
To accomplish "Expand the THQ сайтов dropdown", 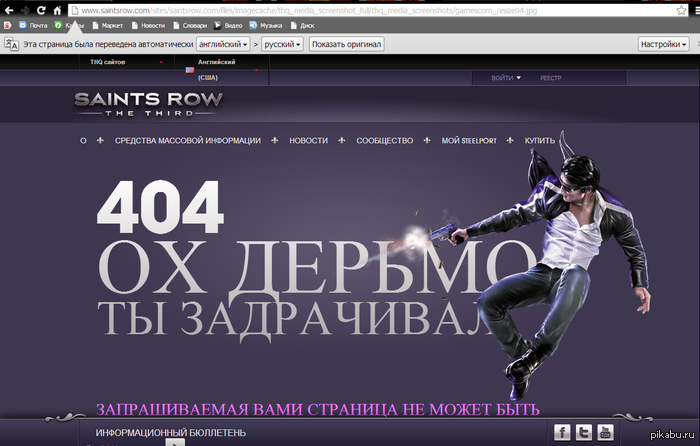I will click(126, 62).
